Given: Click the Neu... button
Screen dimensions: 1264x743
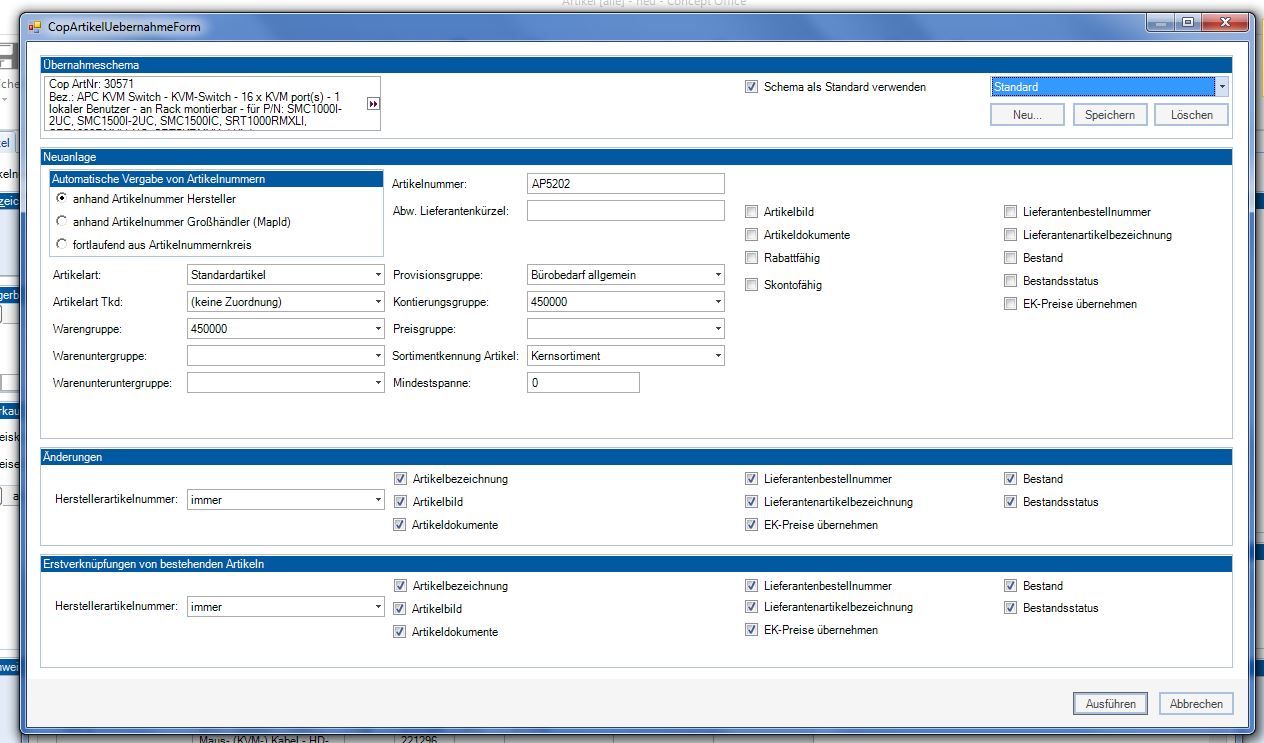Looking at the screenshot, I should click(1027, 115).
